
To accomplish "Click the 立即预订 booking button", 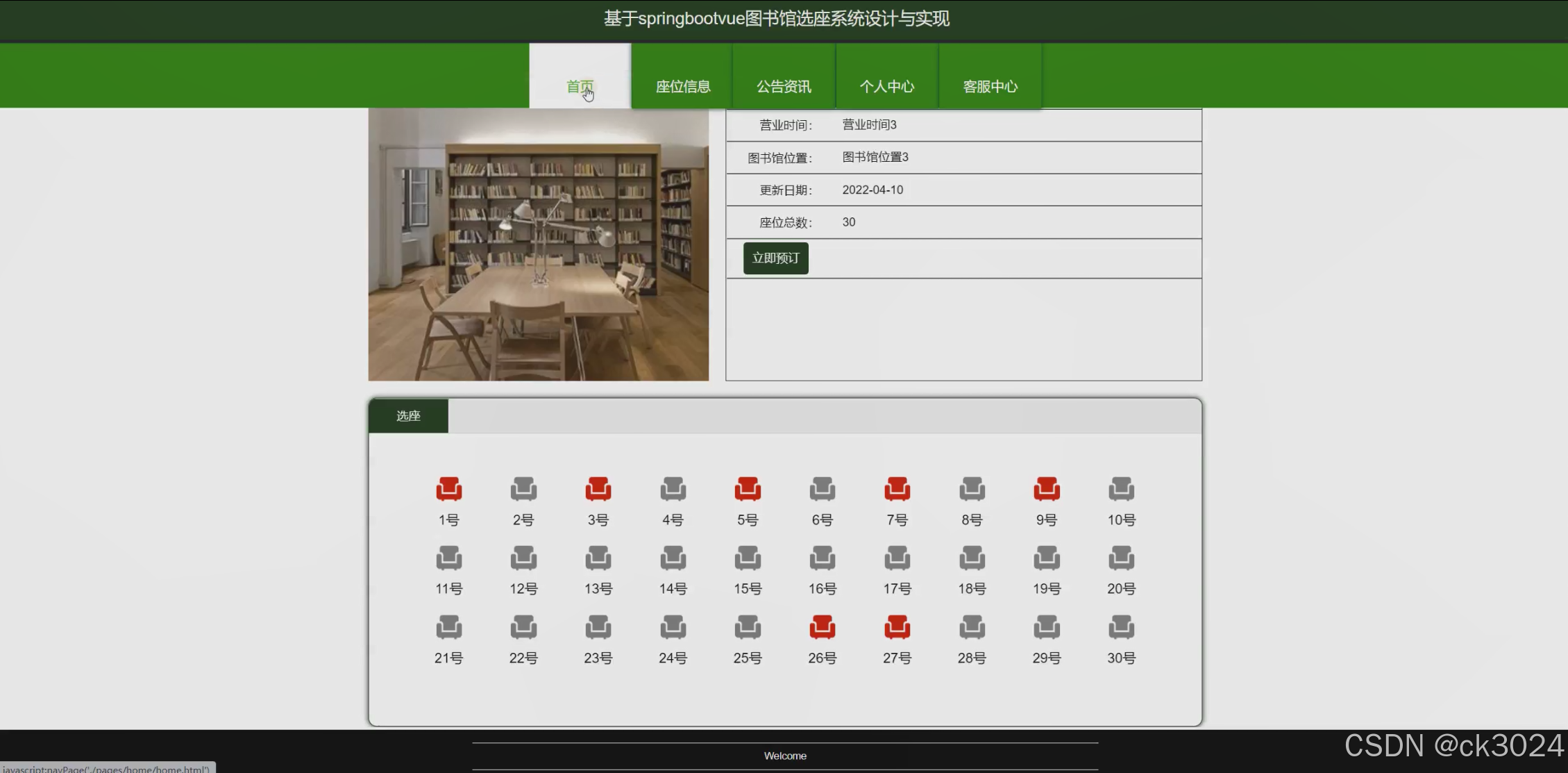I will click(775, 258).
